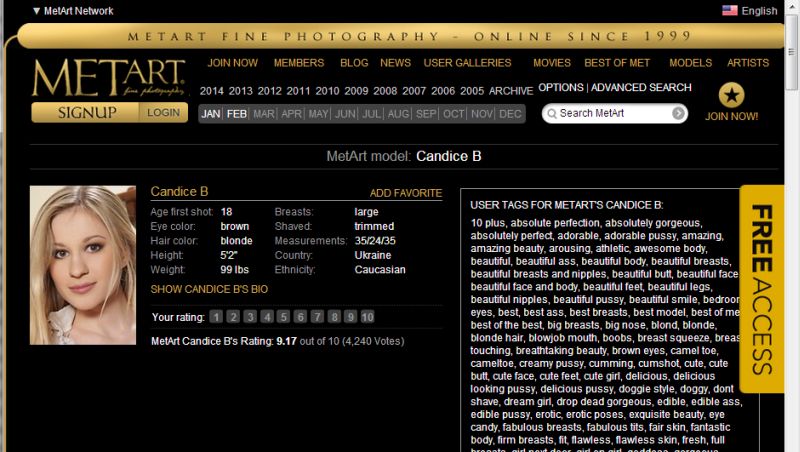Click the US flag language icon

pyautogui.click(x=730, y=11)
